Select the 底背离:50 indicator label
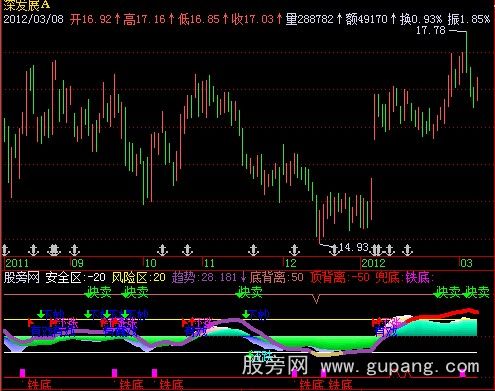Image resolution: width=495 pixels, height=391 pixels. [276, 277]
